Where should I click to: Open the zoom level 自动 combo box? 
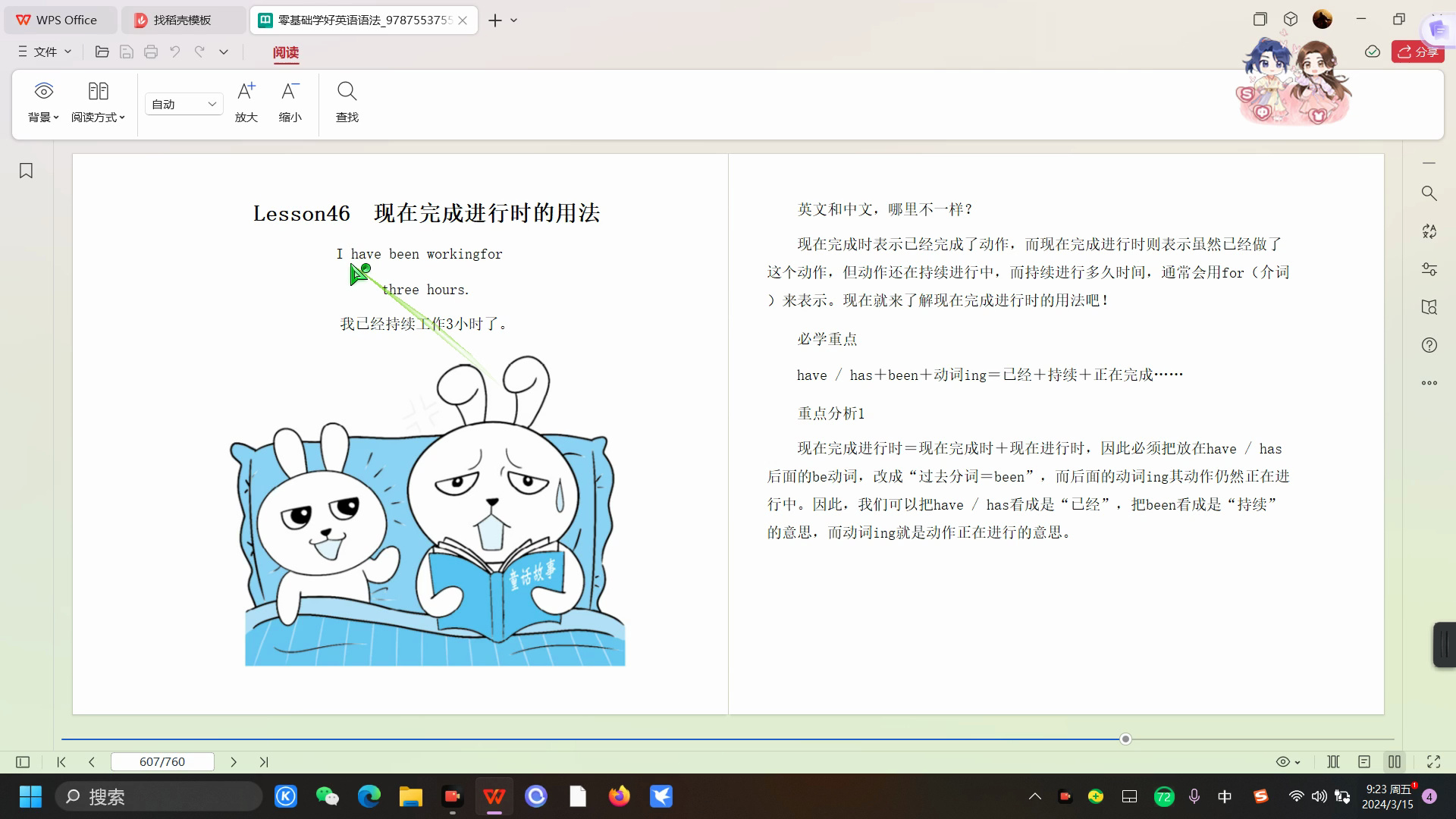point(184,104)
